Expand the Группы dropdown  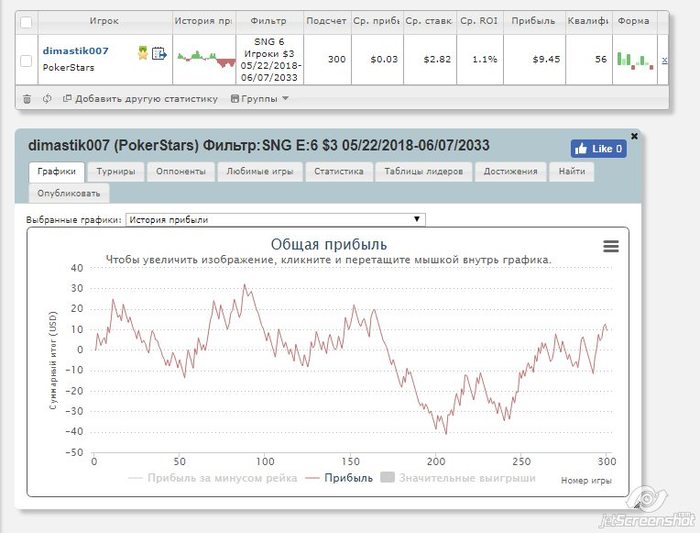[x=259, y=99]
